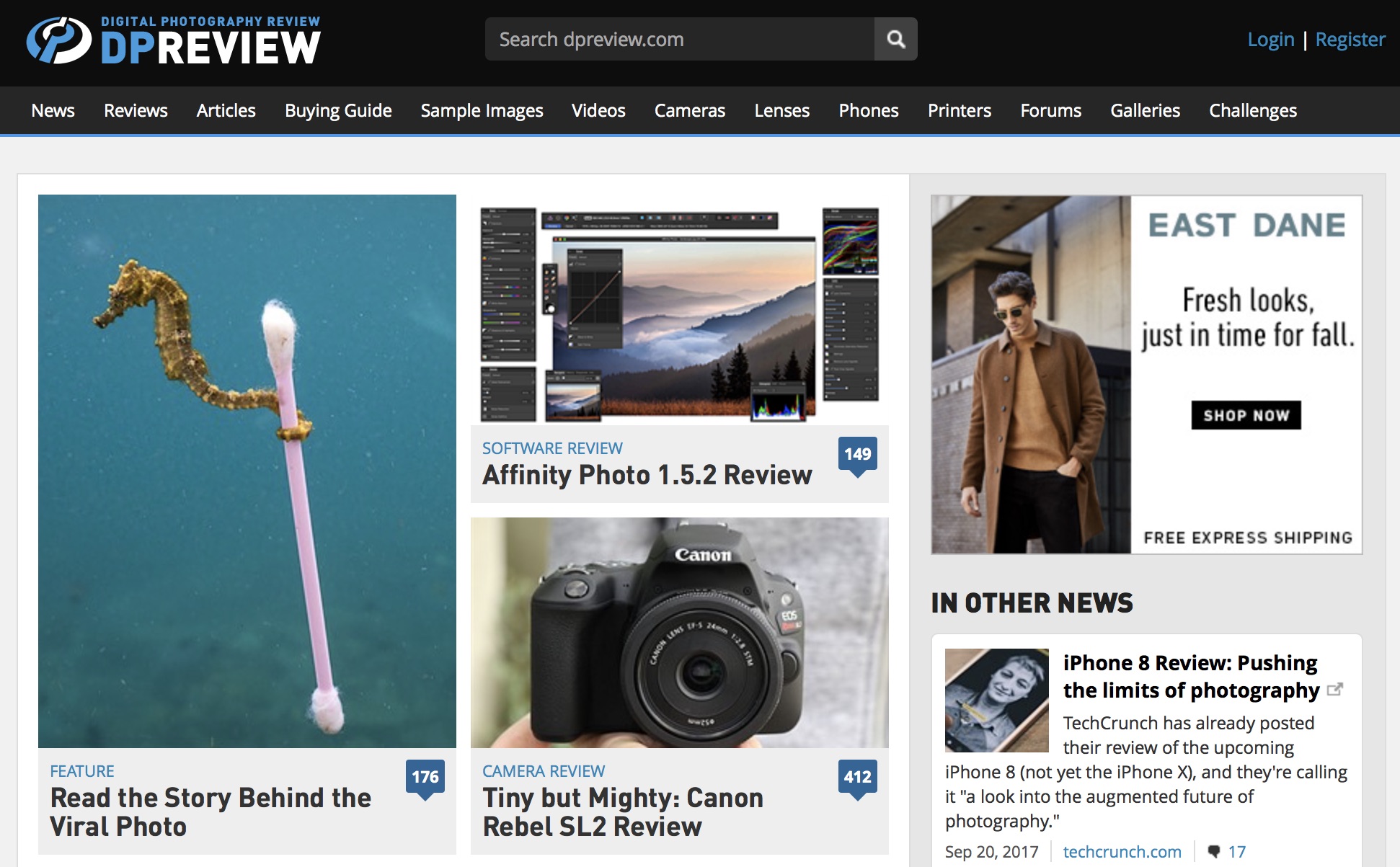
Task: Click the Register link
Action: pyautogui.click(x=1350, y=39)
